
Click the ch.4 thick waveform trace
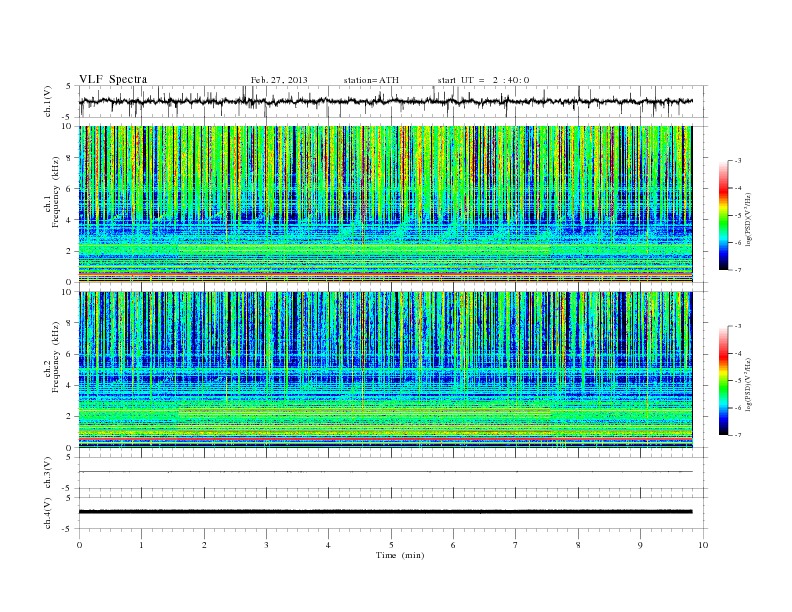point(386,512)
